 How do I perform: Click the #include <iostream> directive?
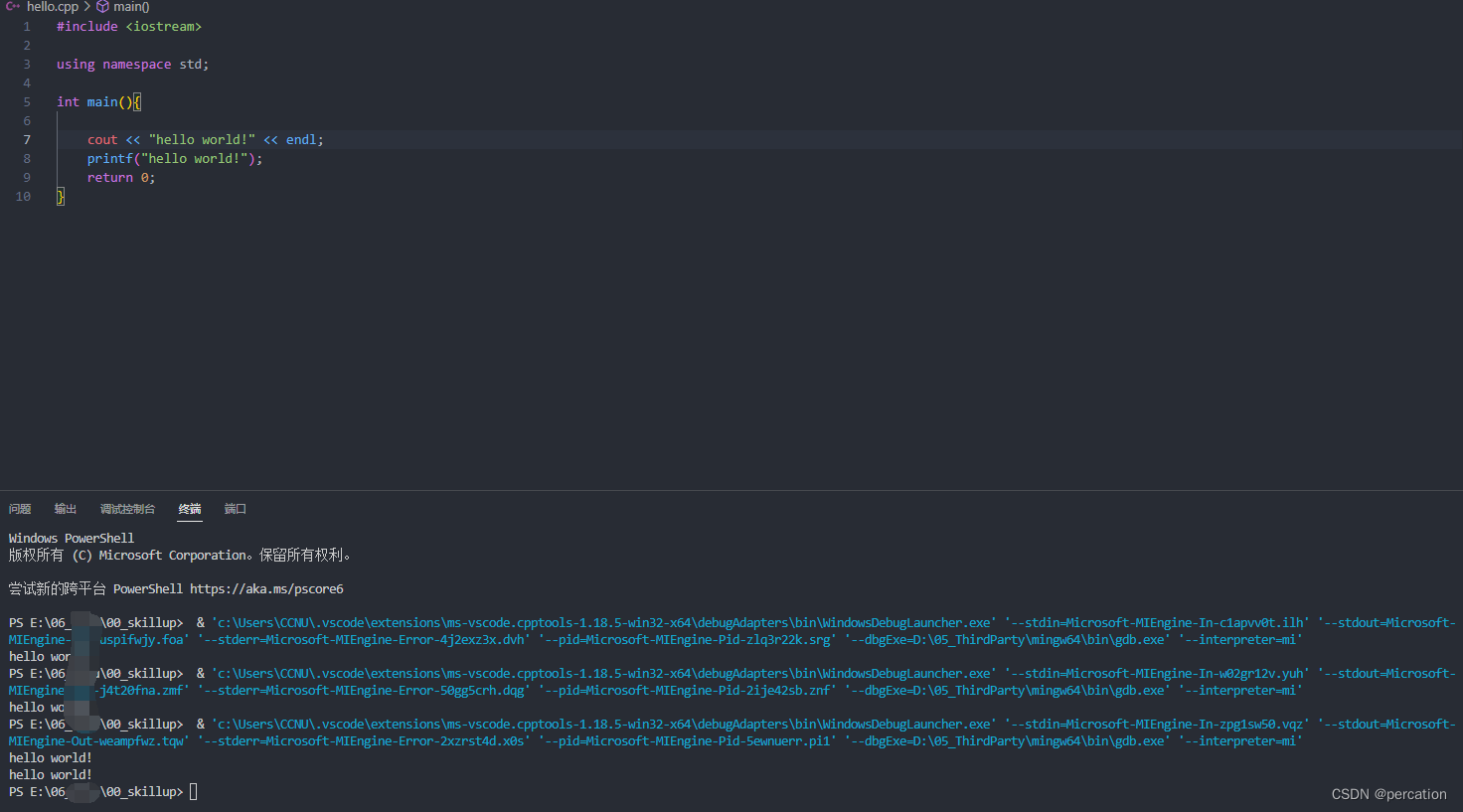pyautogui.click(x=129, y=26)
